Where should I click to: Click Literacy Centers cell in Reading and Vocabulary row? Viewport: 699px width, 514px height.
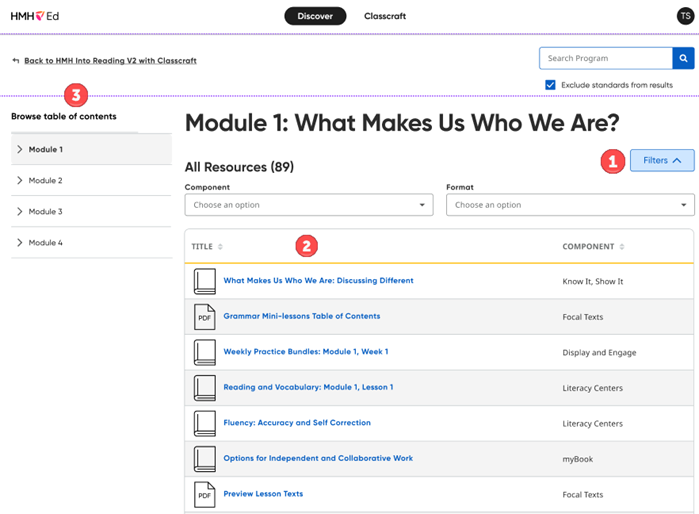592,388
